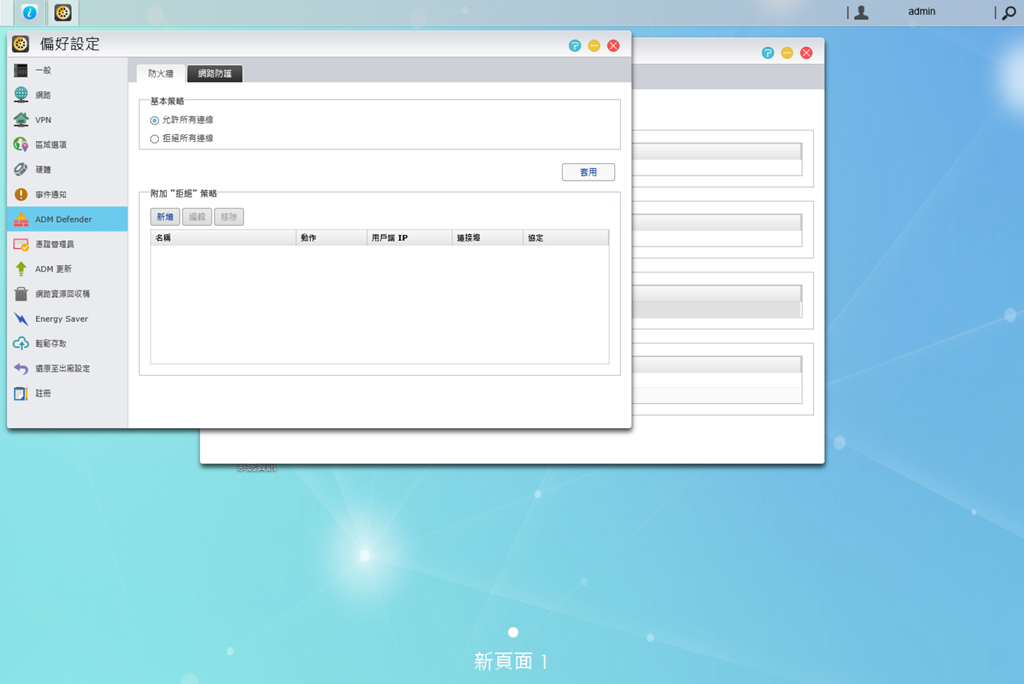Switch to the 網路防護 tab
Screen dimensions: 1024x684
(x=215, y=73)
